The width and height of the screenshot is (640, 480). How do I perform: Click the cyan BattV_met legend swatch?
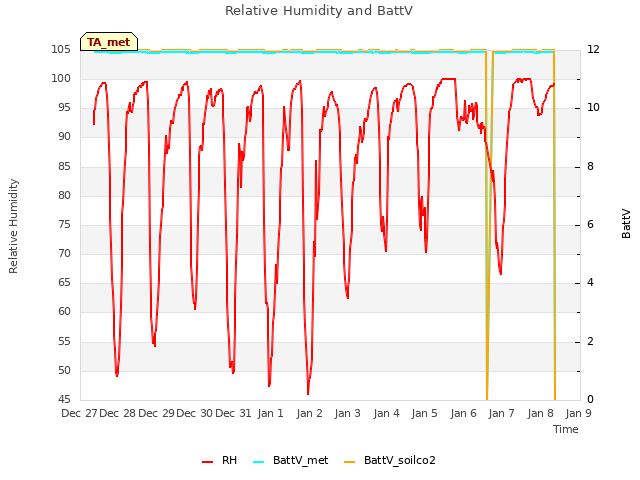pos(258,462)
